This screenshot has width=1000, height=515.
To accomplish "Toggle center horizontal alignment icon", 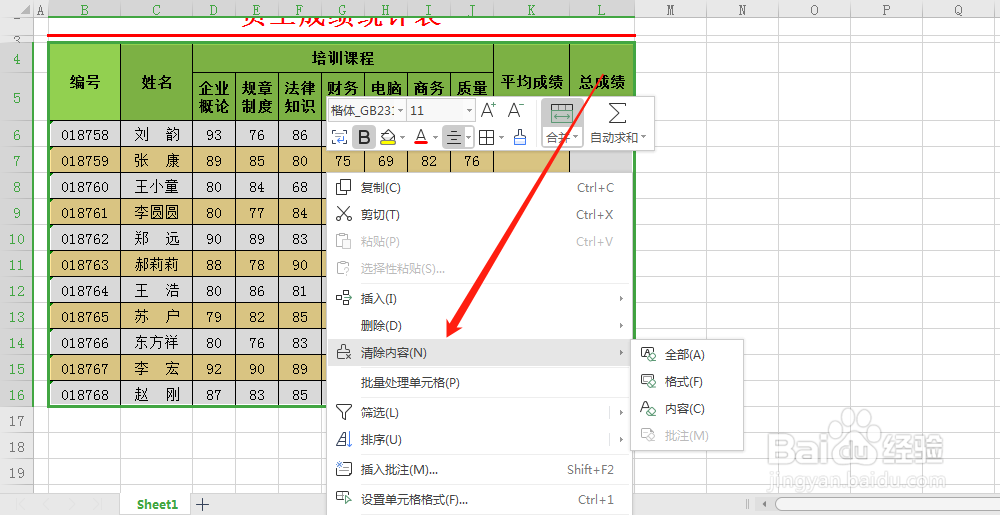I will tap(453, 137).
